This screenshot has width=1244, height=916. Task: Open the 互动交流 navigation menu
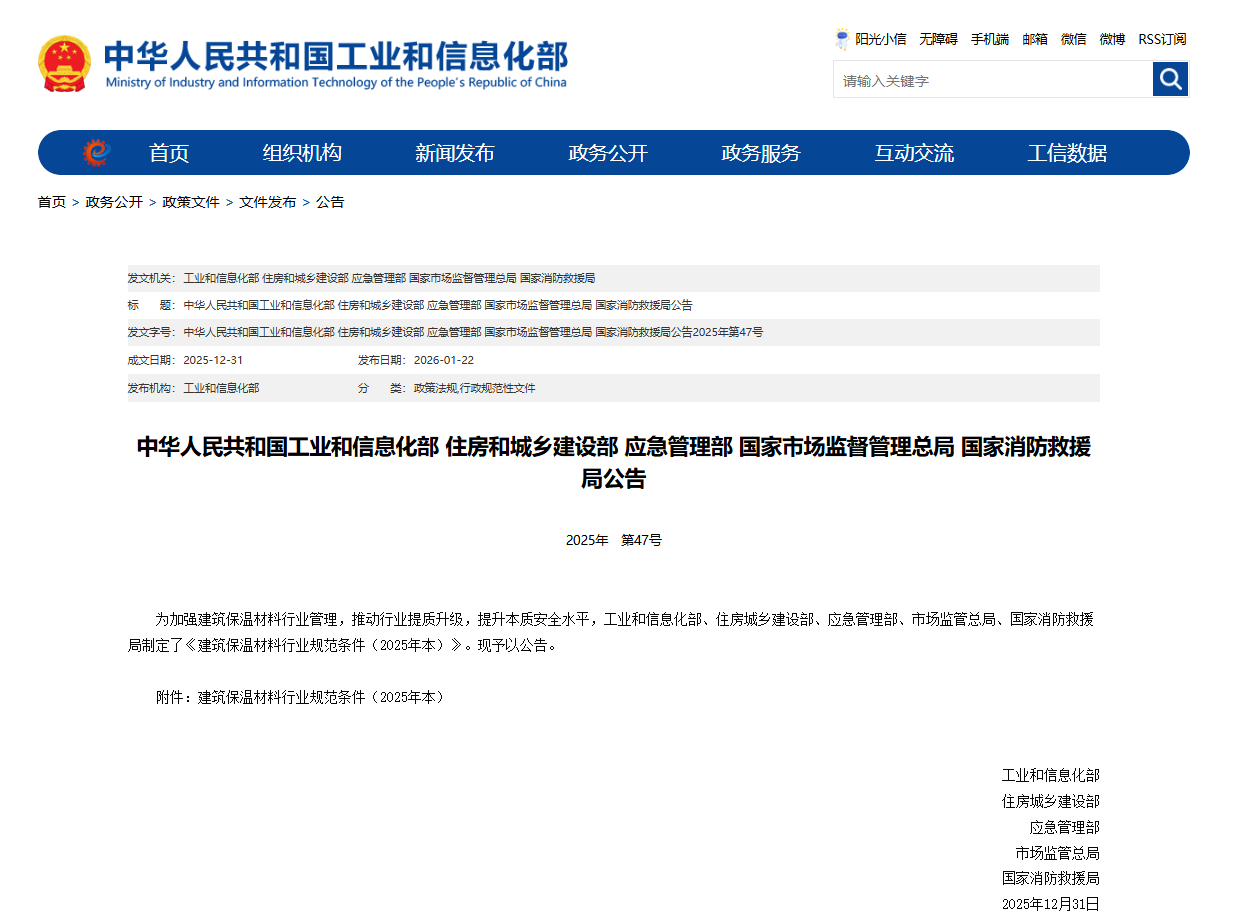pos(913,152)
